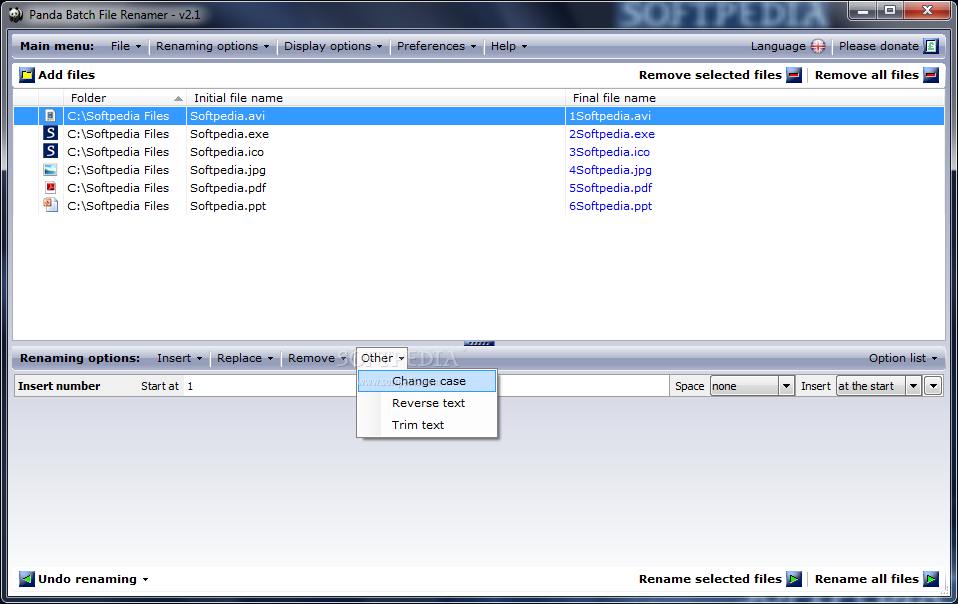The width and height of the screenshot is (958, 604).
Task: Click the Insert number label
Action: pyautogui.click(x=59, y=386)
